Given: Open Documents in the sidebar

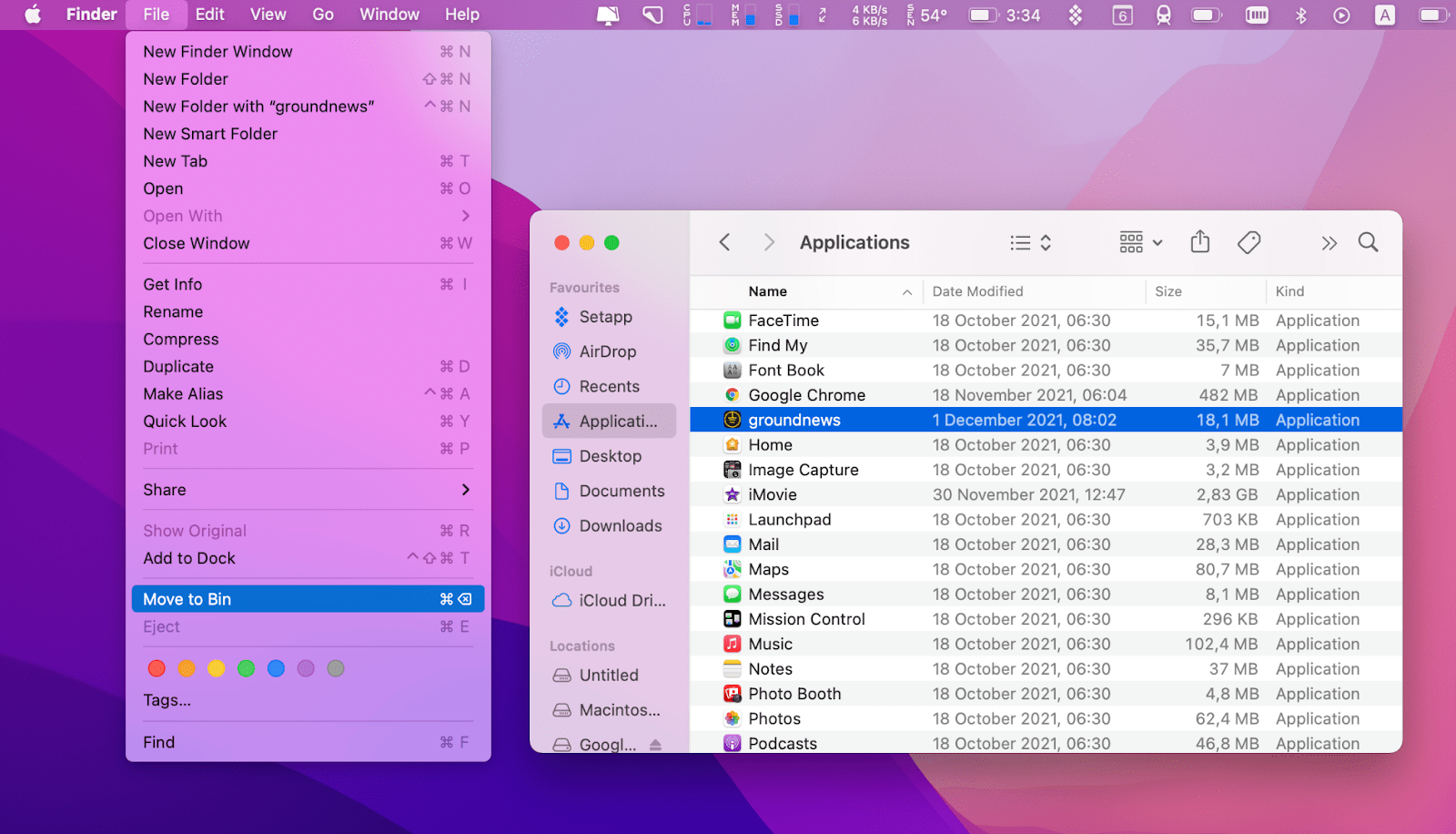Looking at the screenshot, I should point(609,491).
